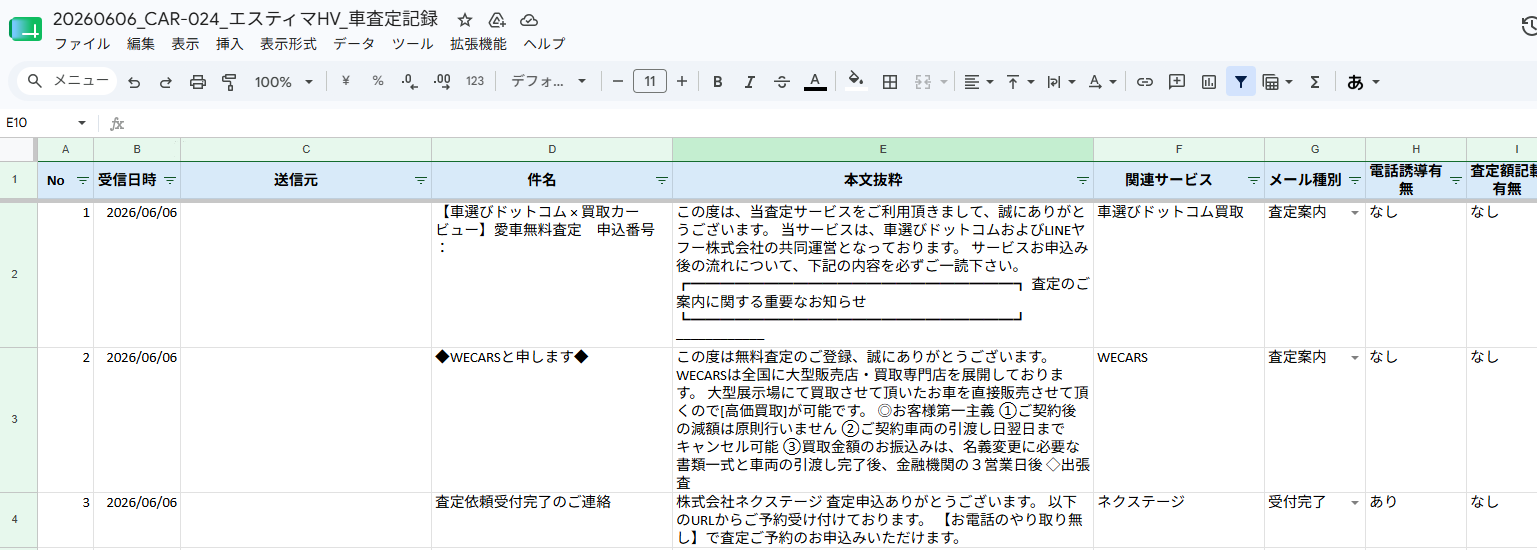Open the ファイル menu
Image resolution: width=1537 pixels, height=550 pixels.
coord(82,44)
